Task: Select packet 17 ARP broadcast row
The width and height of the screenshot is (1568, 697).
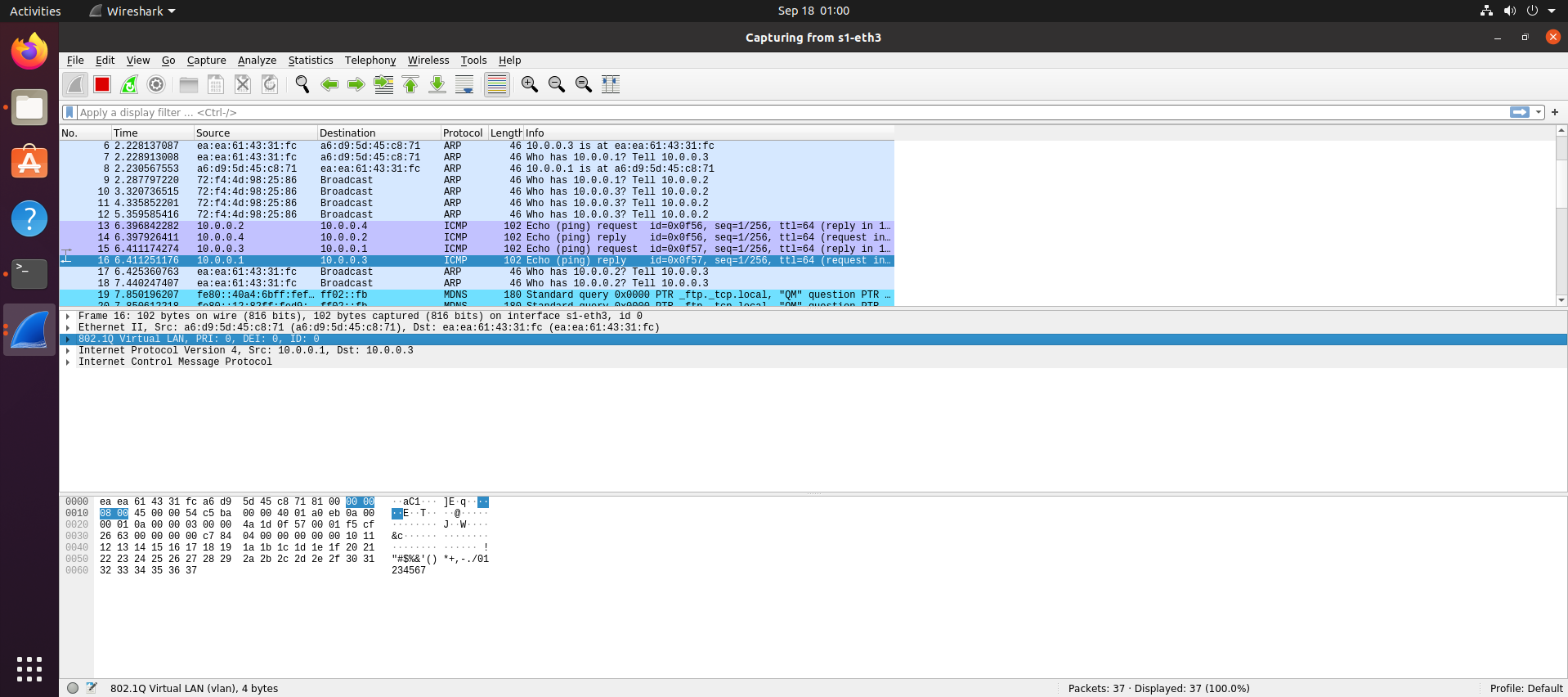Action: click(477, 272)
